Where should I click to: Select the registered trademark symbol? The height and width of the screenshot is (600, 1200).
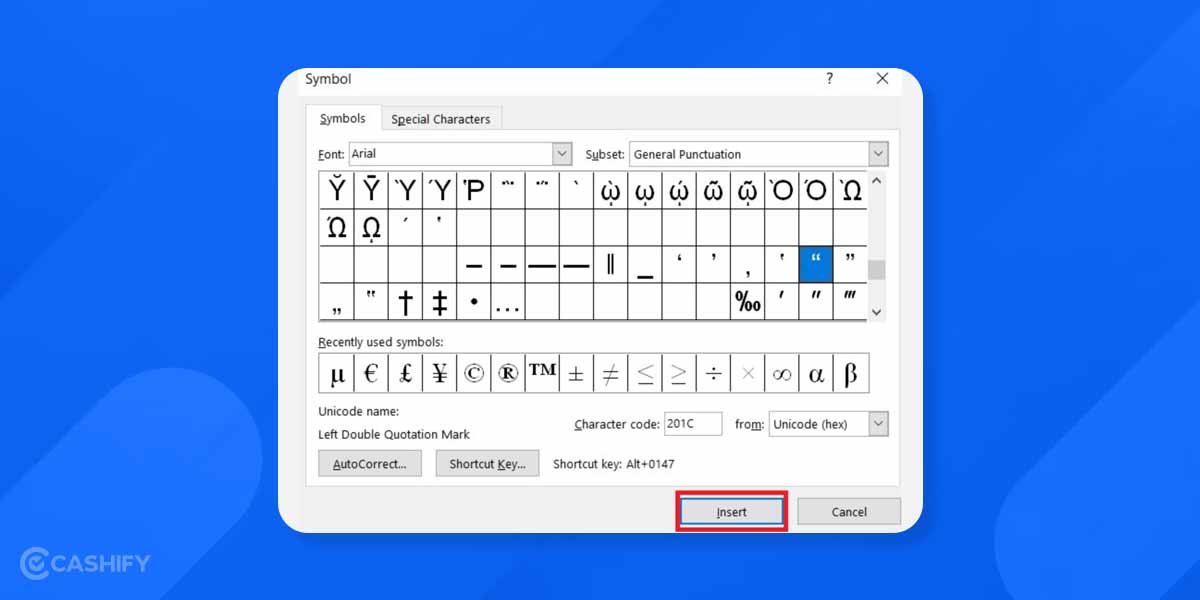coord(507,372)
